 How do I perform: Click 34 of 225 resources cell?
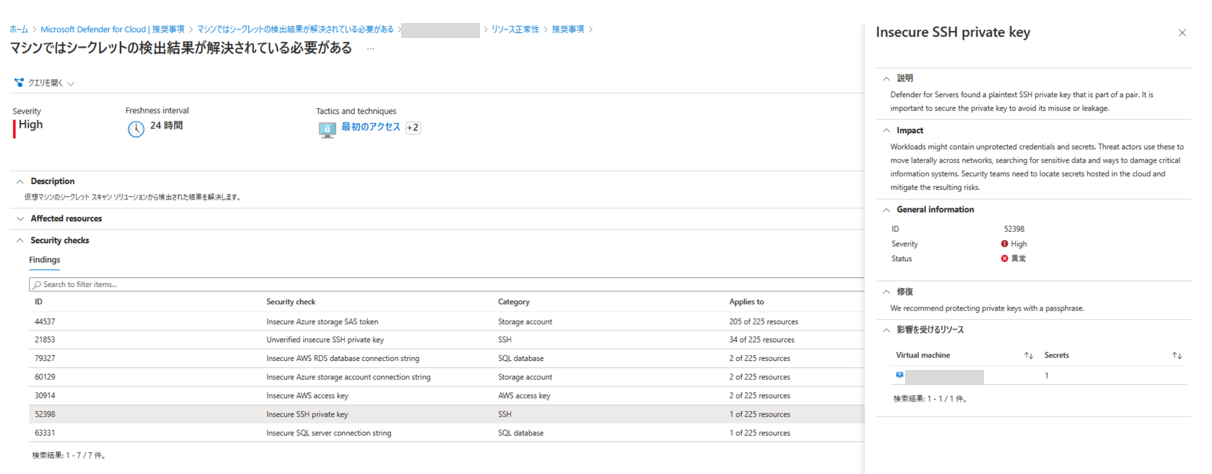tap(762, 340)
